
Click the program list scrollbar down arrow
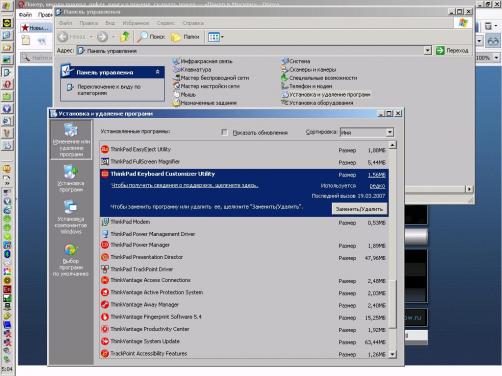pyautogui.click(x=392, y=354)
